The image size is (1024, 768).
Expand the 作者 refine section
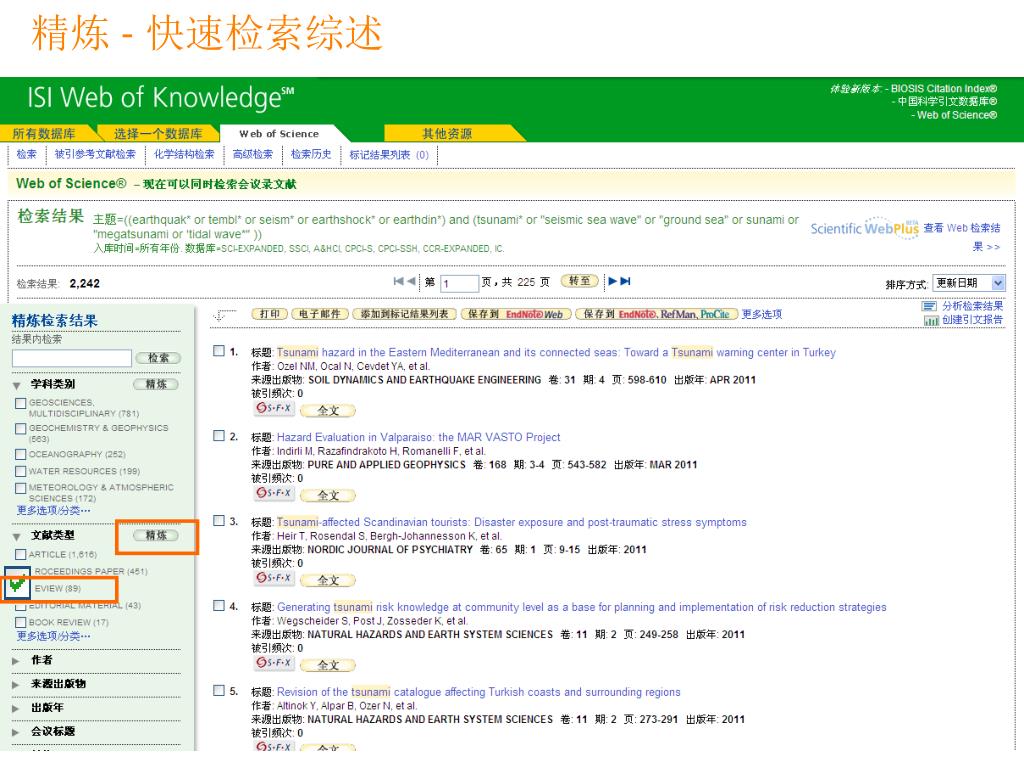(16, 662)
